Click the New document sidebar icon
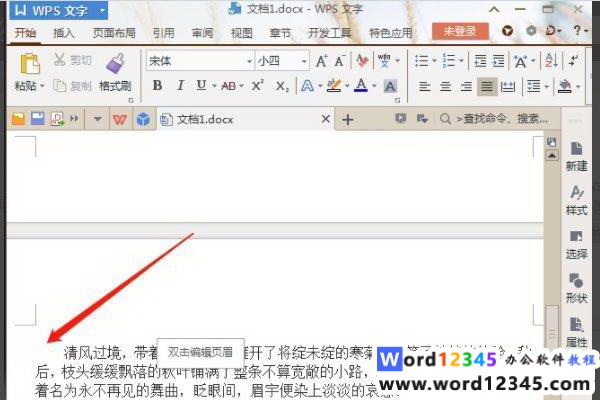The height and width of the screenshot is (400, 600). point(577,151)
